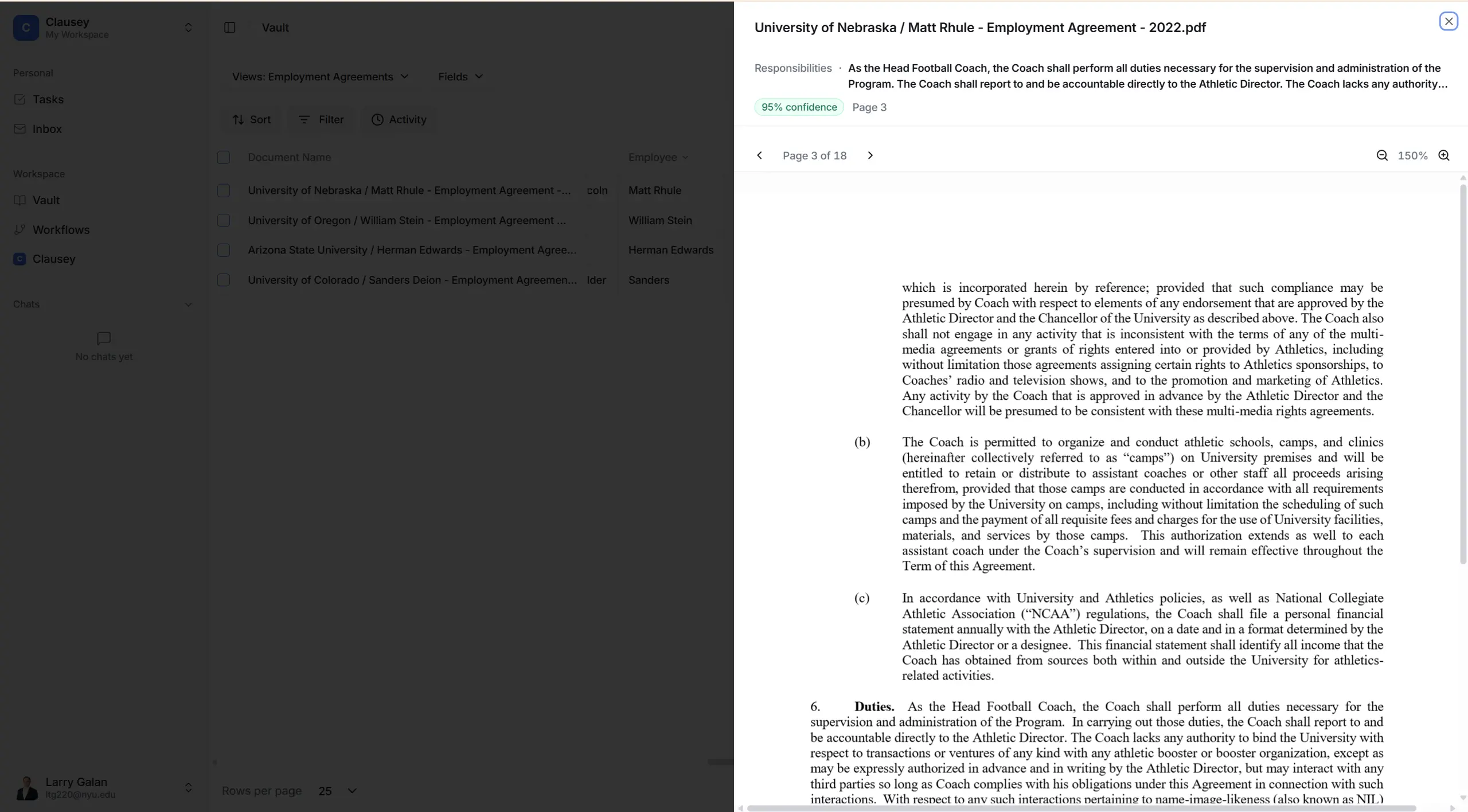Click the Sort button
The image size is (1468, 812).
(251, 119)
